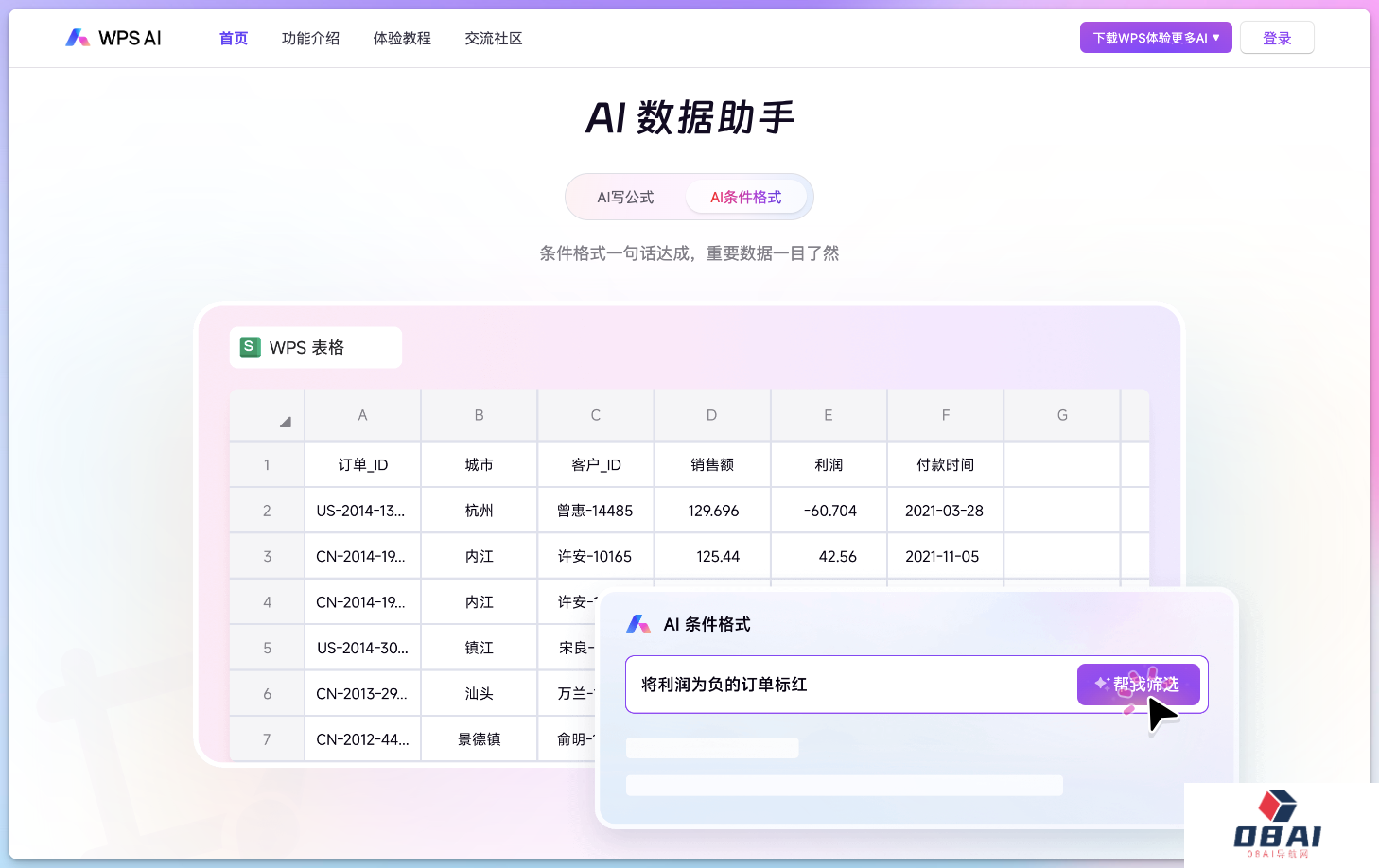
Task: Click the 2021-03-28 date cell
Action: tap(946, 511)
